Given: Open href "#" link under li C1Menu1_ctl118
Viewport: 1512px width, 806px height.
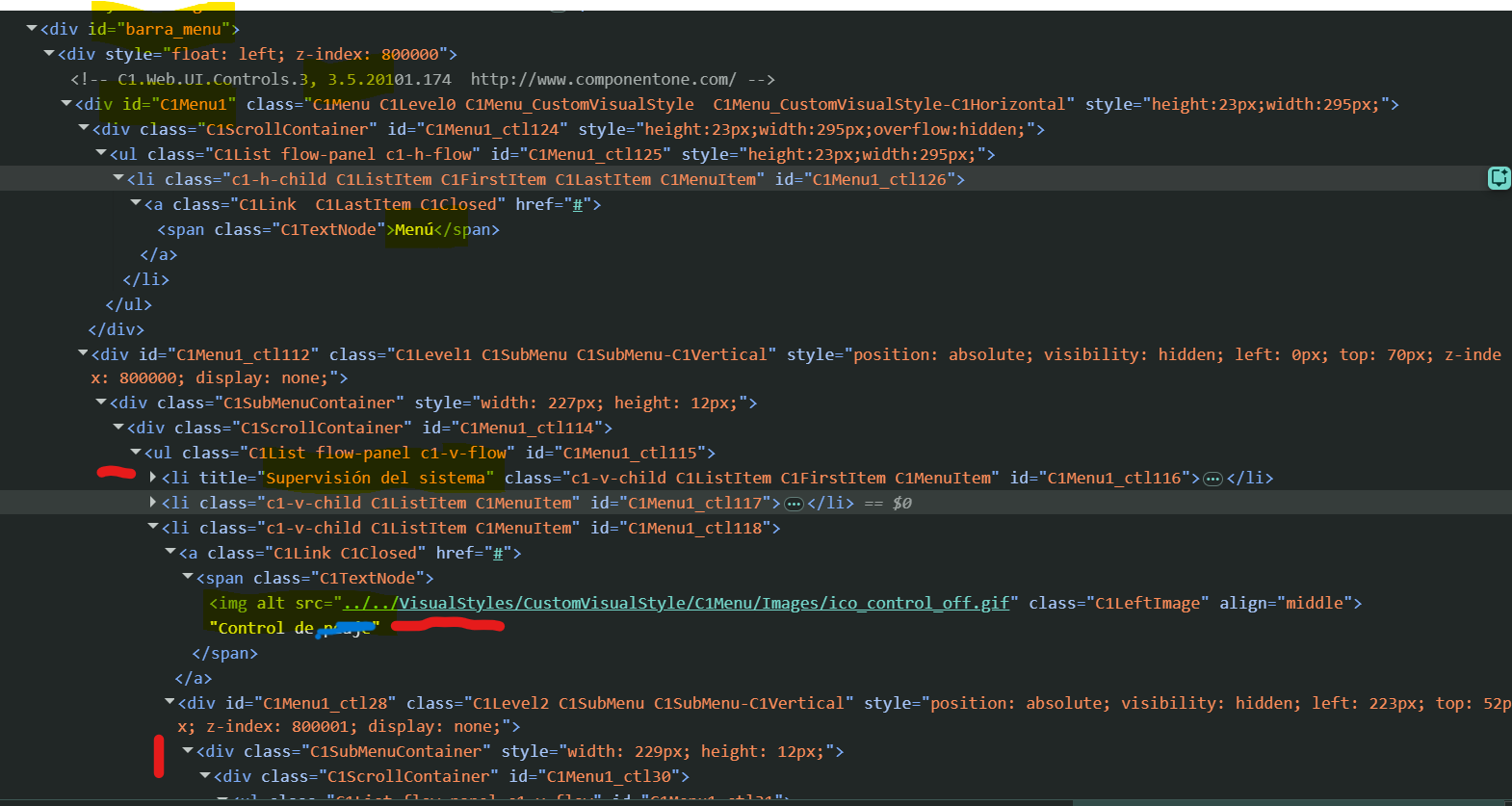Looking at the screenshot, I should (498, 553).
